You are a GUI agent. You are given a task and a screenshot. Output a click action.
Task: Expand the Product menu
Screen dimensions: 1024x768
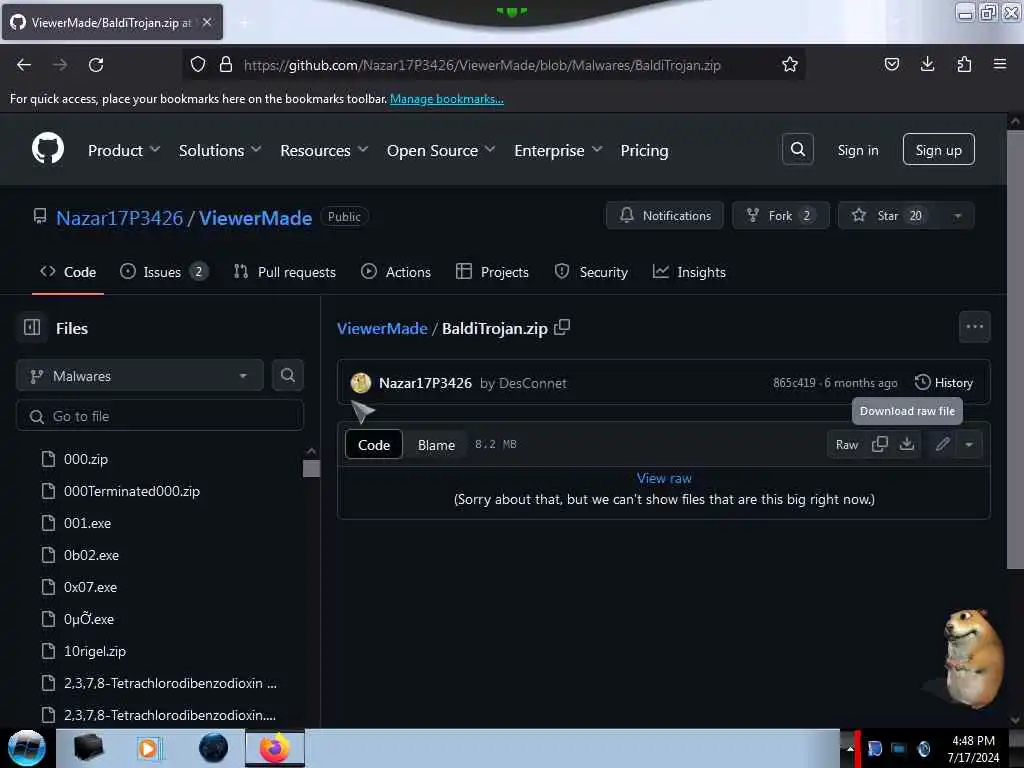[124, 150]
